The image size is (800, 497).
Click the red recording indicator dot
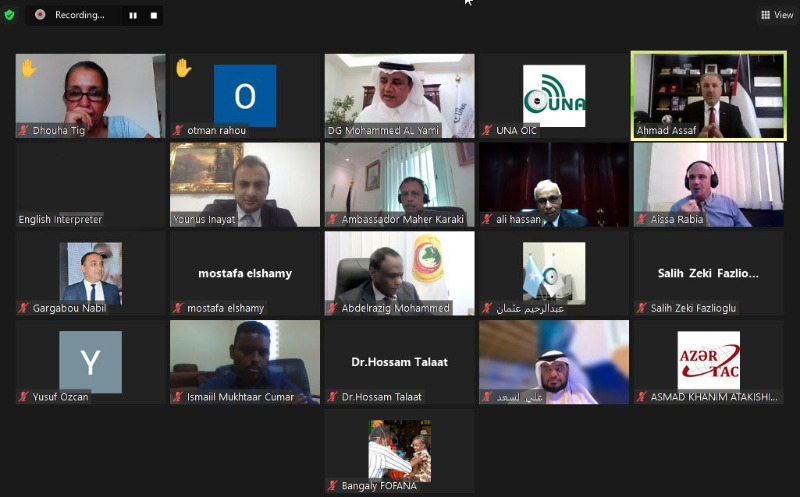(x=40, y=15)
